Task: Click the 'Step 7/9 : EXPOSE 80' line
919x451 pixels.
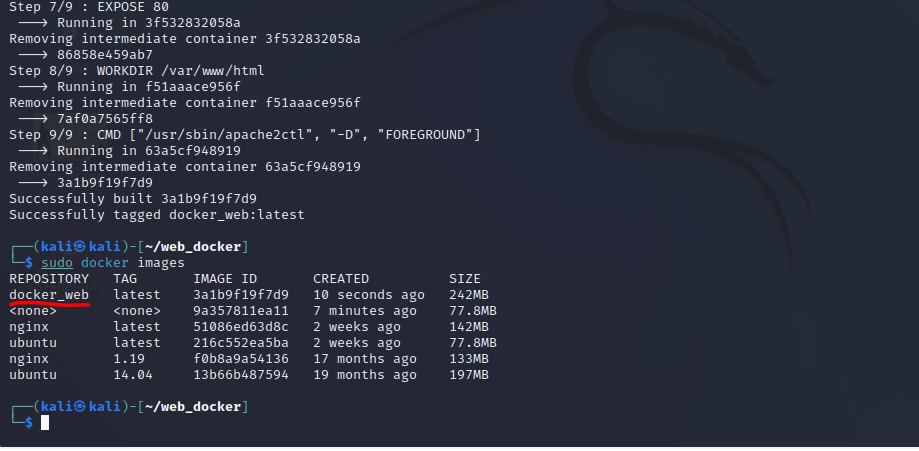Action: coord(89,7)
